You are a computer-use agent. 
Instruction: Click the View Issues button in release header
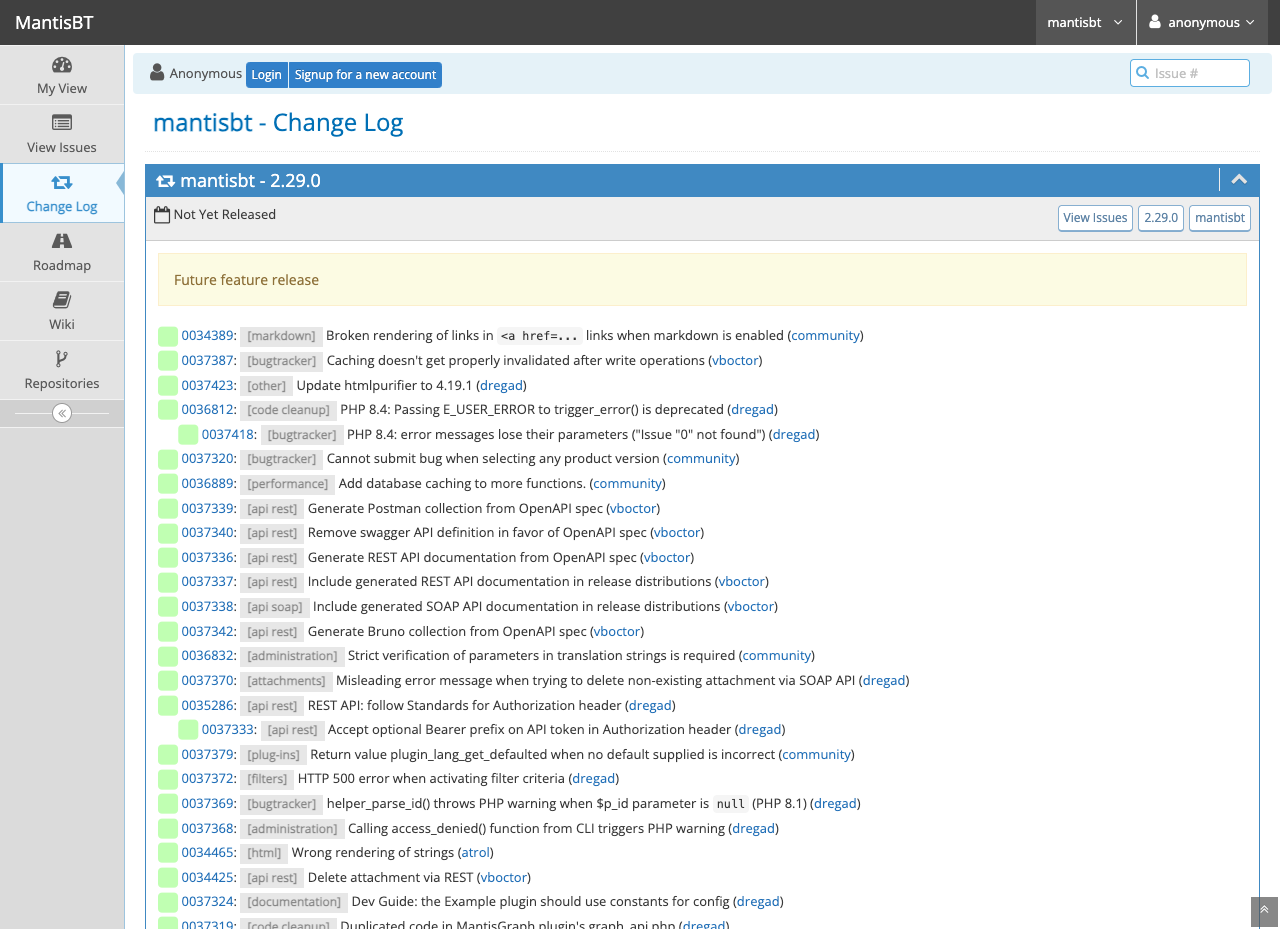[1095, 218]
